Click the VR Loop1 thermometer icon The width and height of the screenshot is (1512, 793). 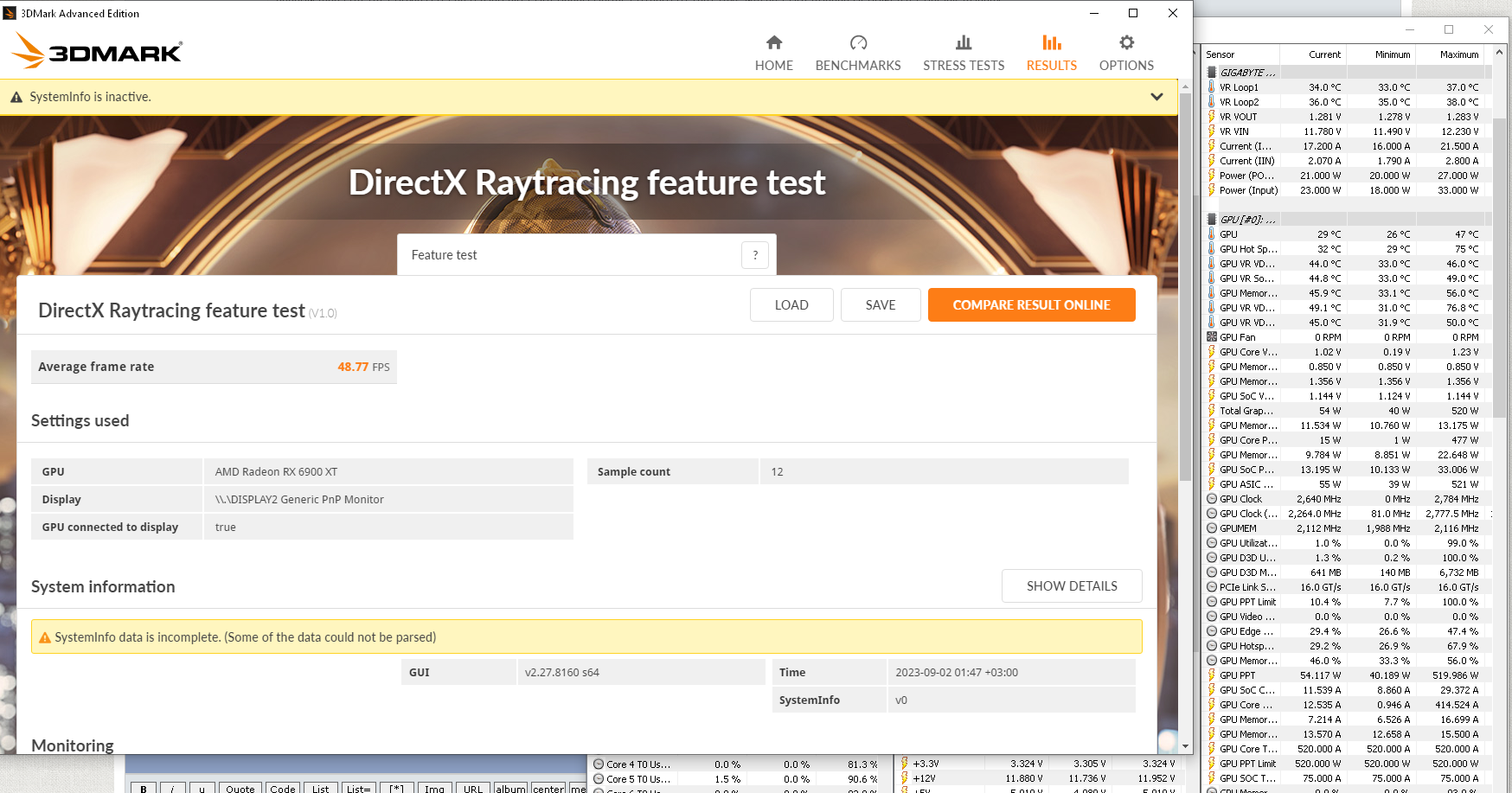[x=1212, y=87]
